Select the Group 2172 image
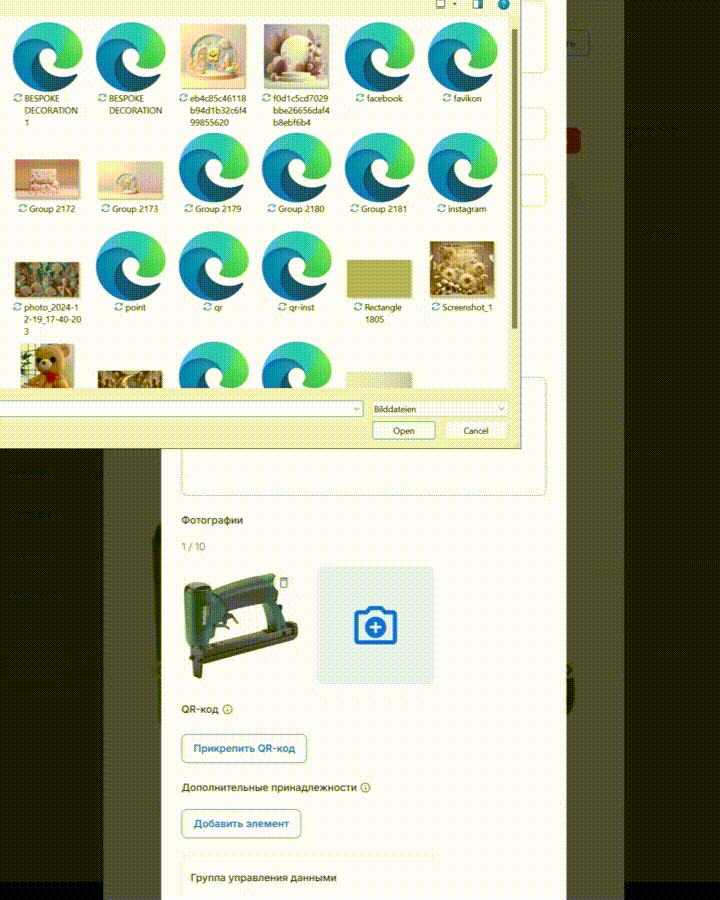The height and width of the screenshot is (900, 720). [x=47, y=179]
